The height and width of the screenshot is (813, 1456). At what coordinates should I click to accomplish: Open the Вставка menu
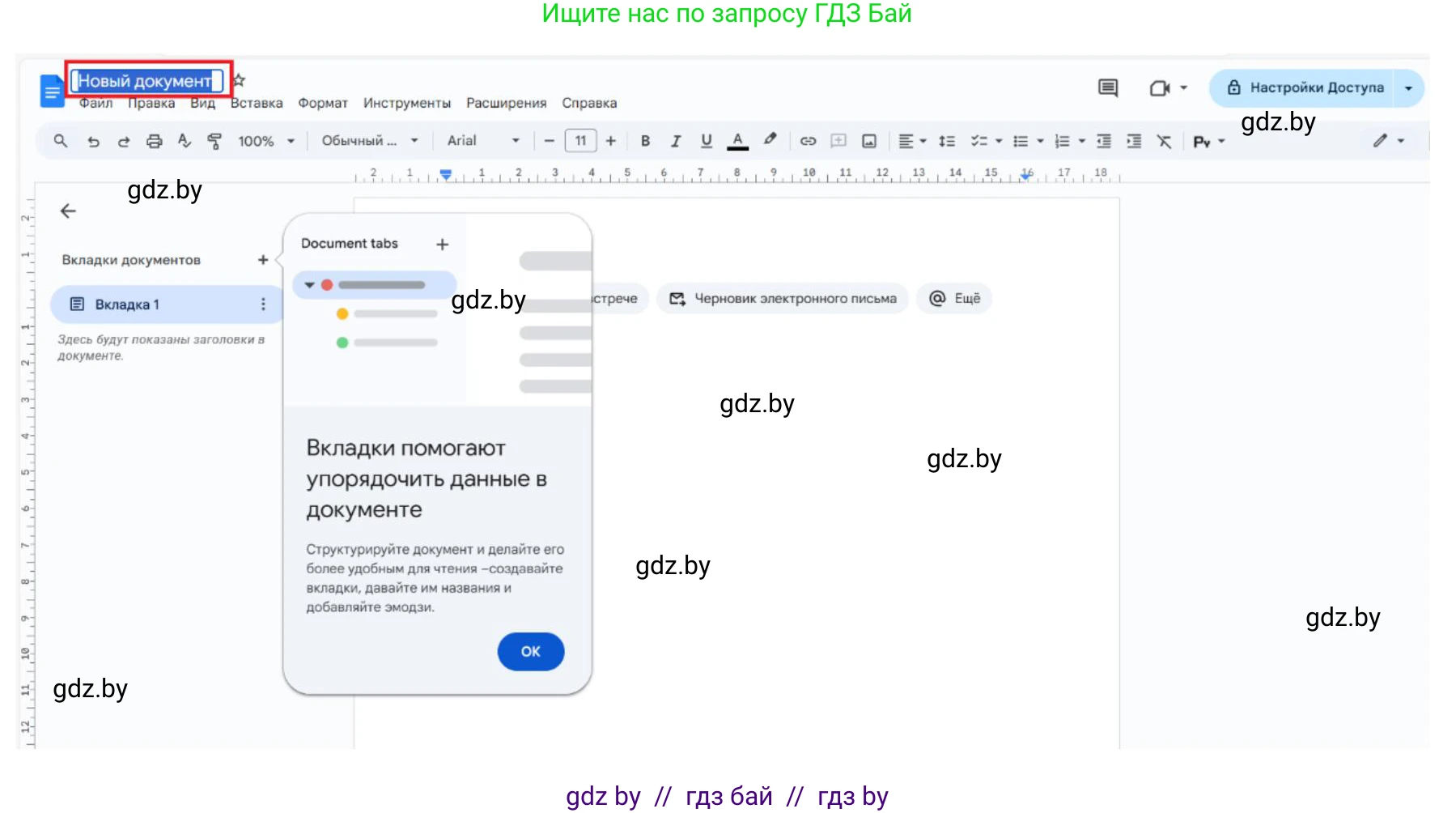[x=257, y=103]
